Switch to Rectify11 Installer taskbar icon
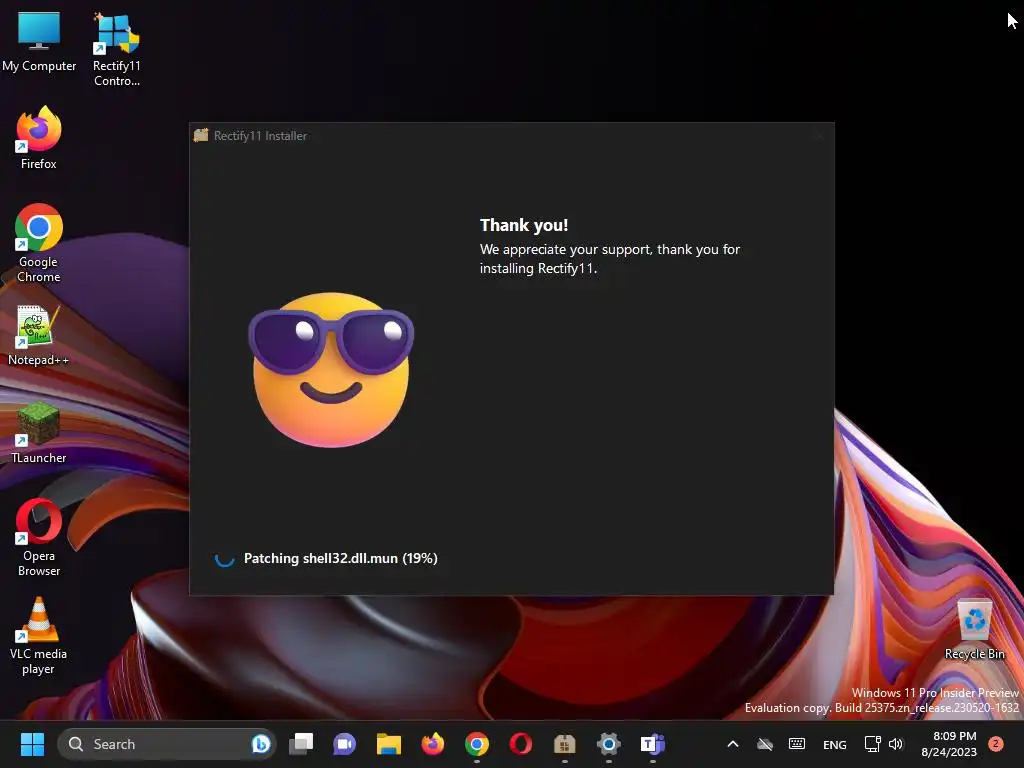The width and height of the screenshot is (1024, 768). 564,744
